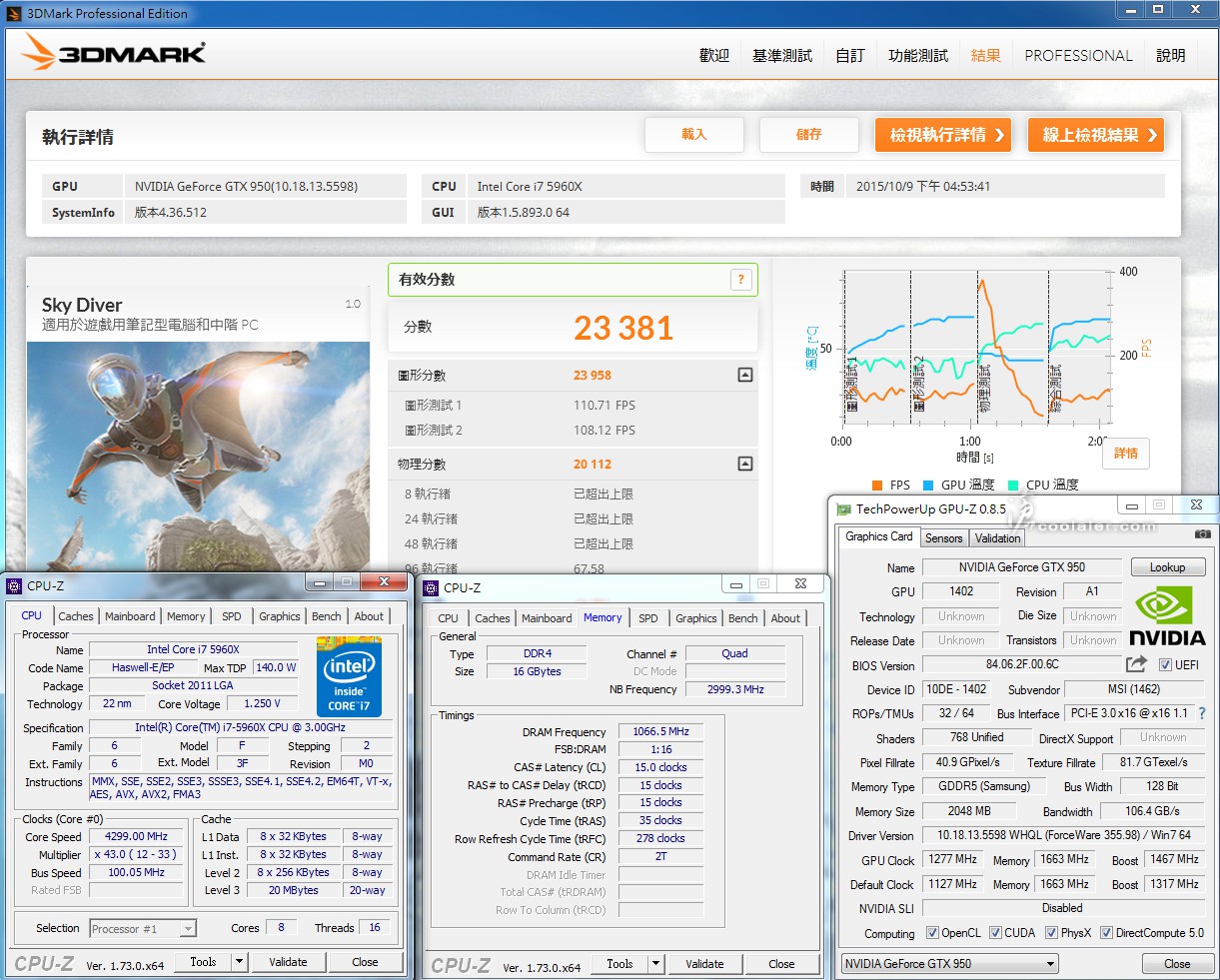Click the DRAM Frequency field 1066.5 MHz

click(660, 732)
